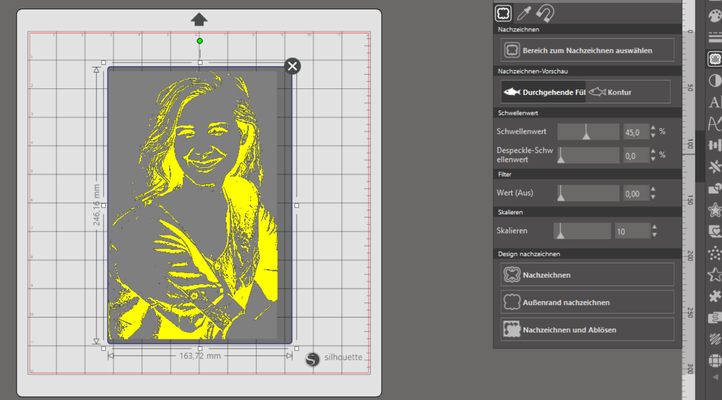Image resolution: width=722 pixels, height=400 pixels.
Task: Click the Schwellenwert slider handle
Action: point(587,131)
